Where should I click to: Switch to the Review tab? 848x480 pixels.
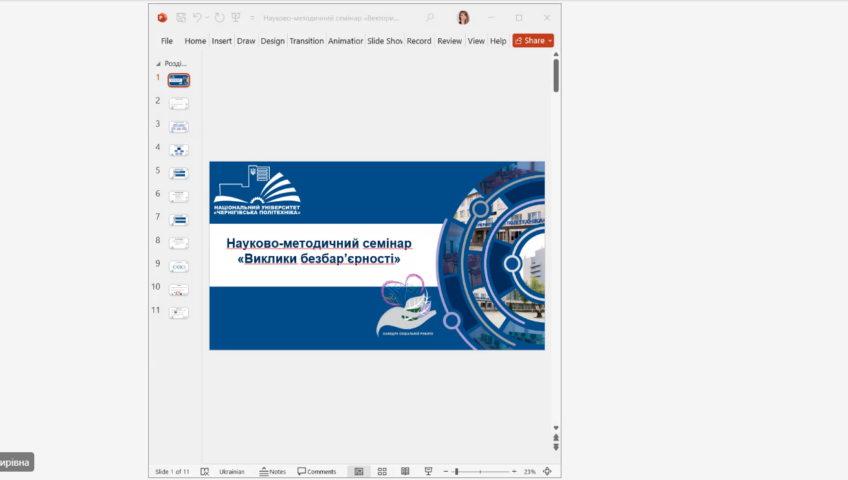tap(449, 41)
